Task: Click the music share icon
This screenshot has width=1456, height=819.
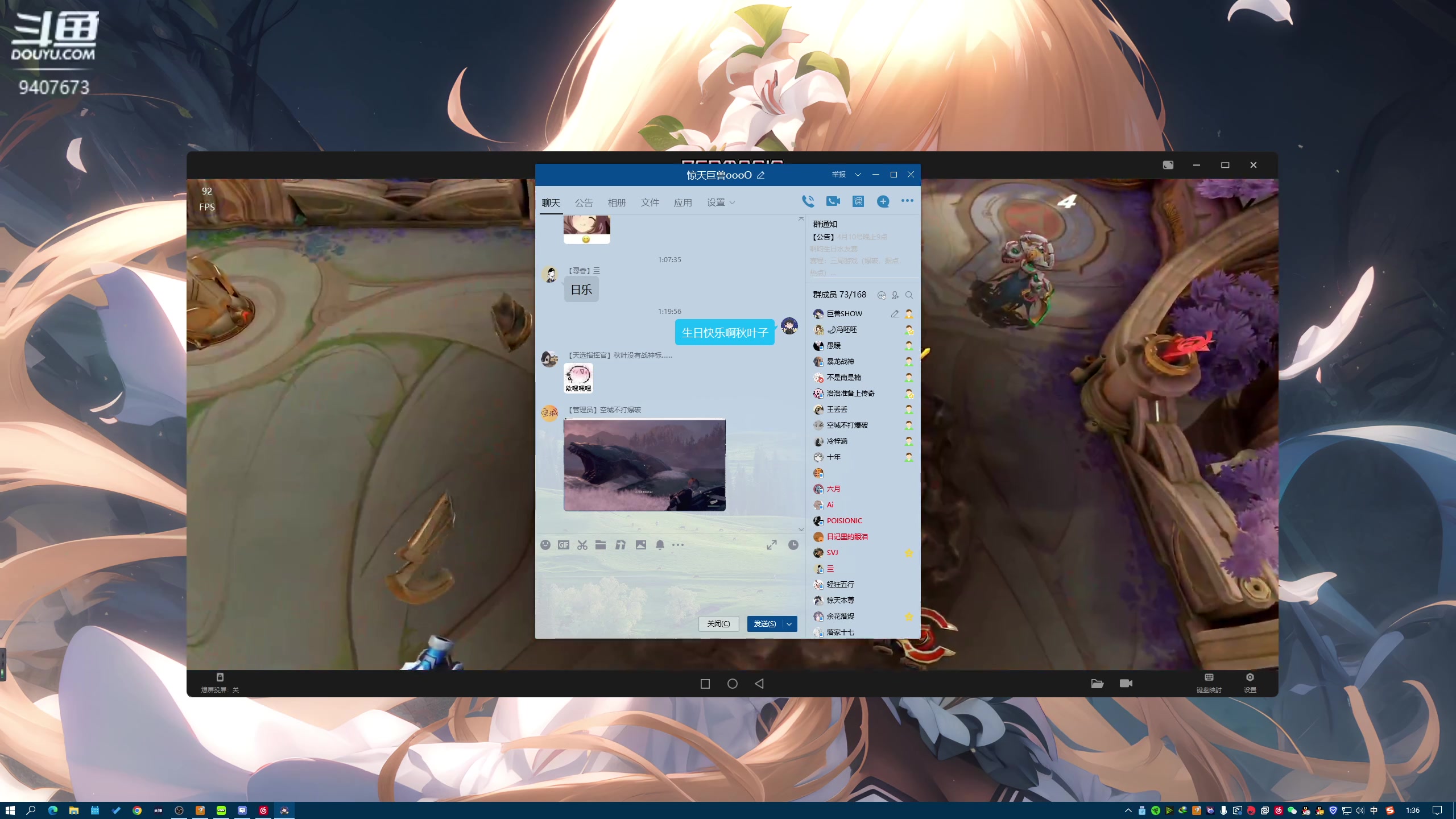Action: tap(621, 545)
